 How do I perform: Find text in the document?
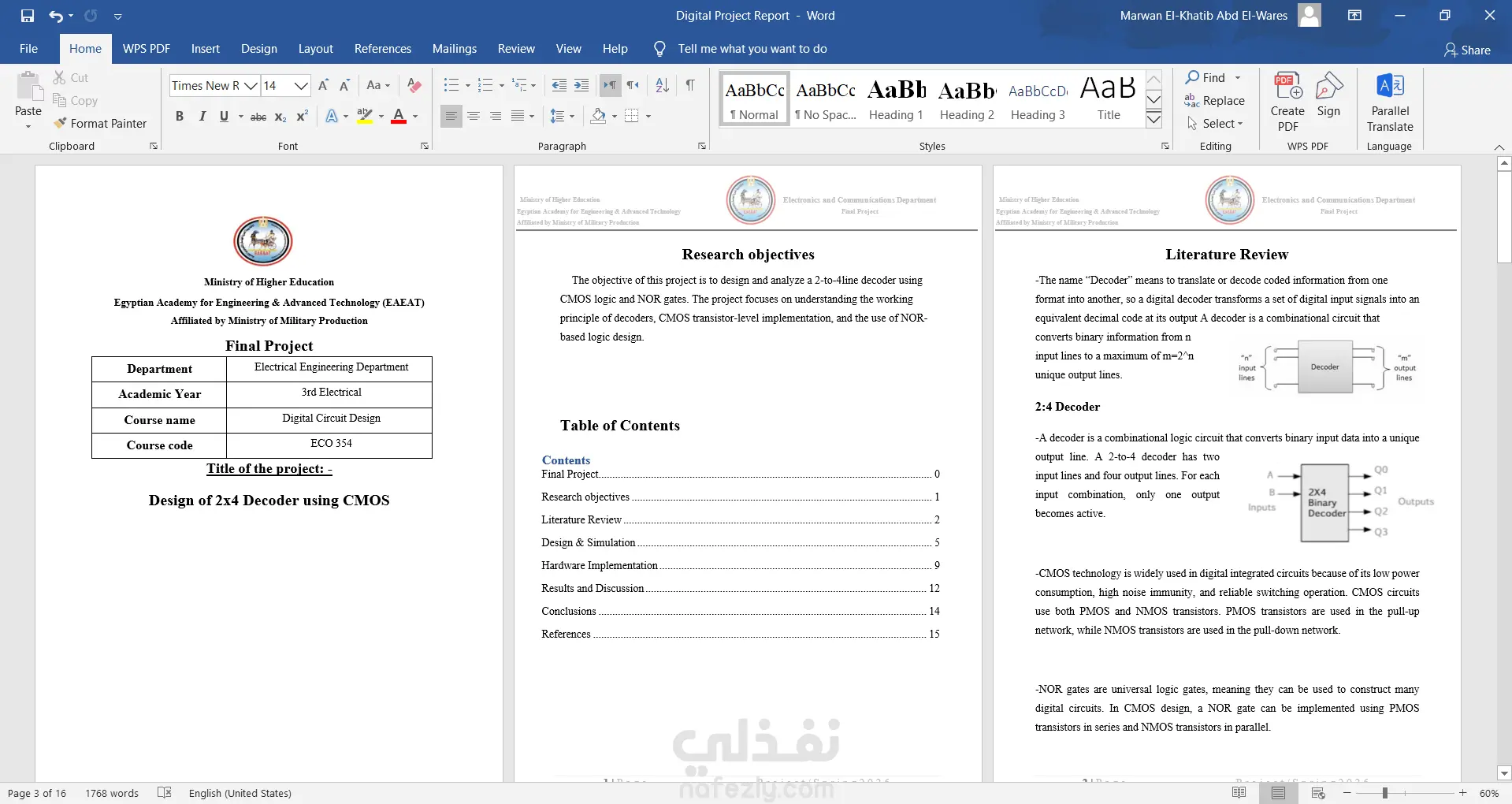pyautogui.click(x=1206, y=78)
